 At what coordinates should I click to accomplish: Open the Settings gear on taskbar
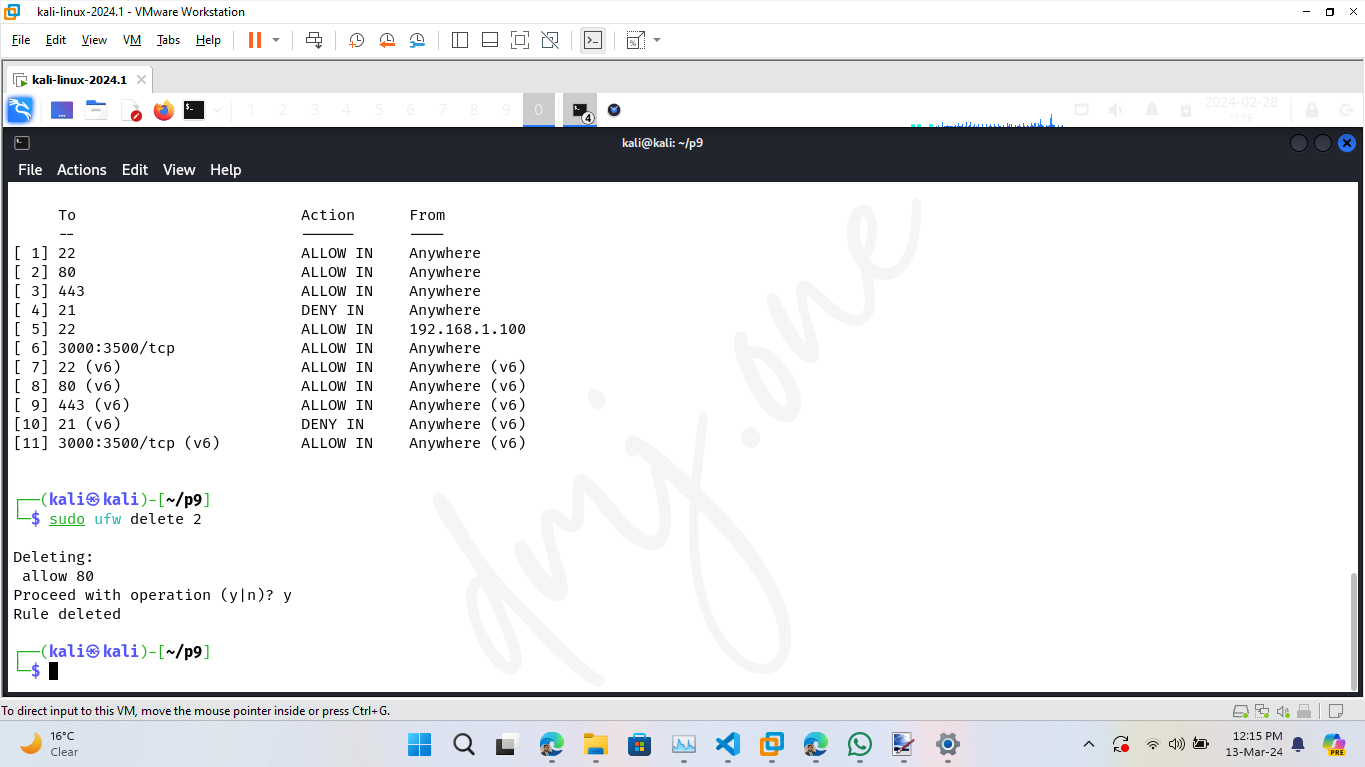click(948, 744)
